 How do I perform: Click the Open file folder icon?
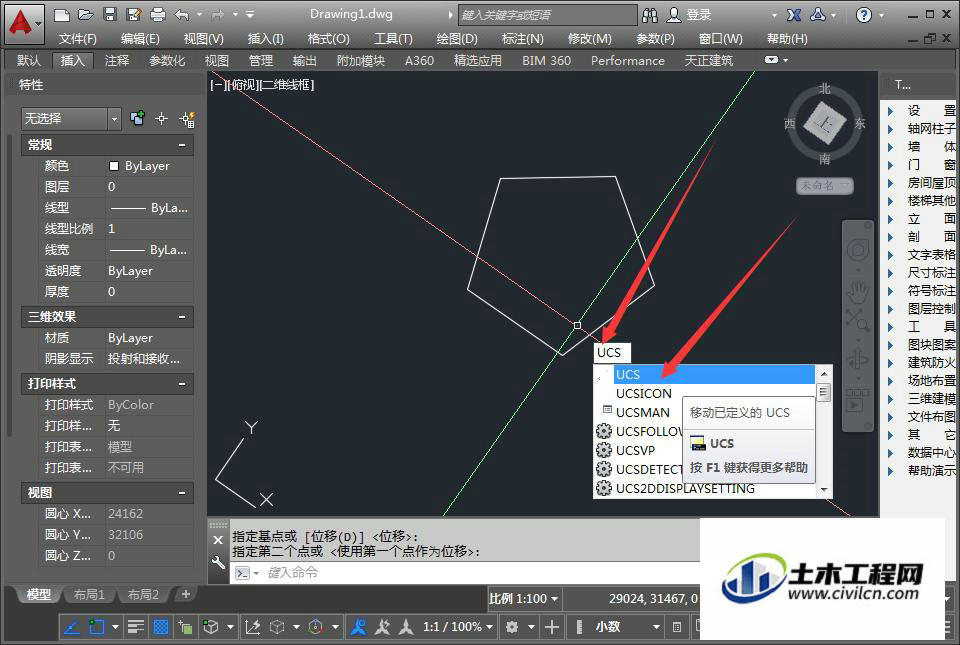(86, 14)
